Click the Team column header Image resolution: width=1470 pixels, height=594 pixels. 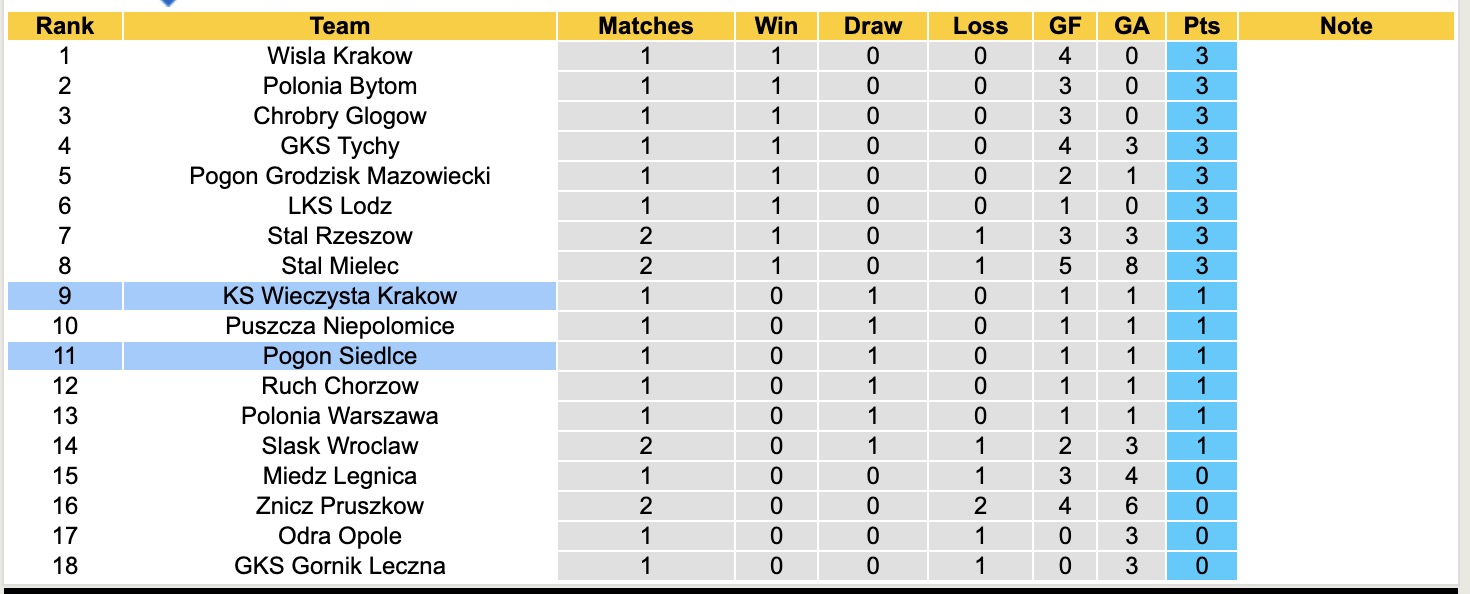[x=340, y=26]
